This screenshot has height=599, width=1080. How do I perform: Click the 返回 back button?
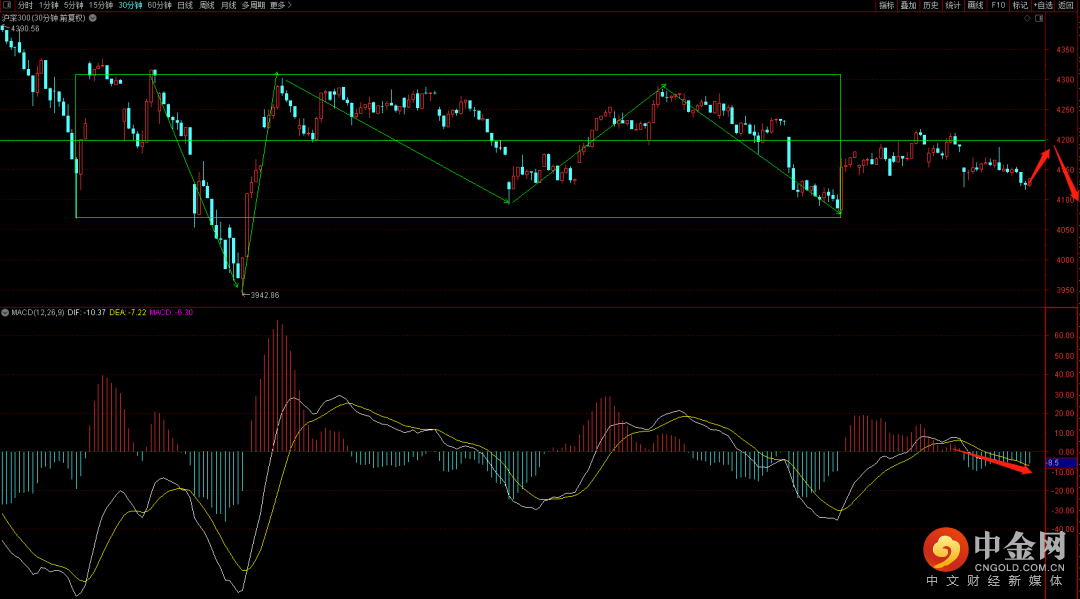(1067, 5)
